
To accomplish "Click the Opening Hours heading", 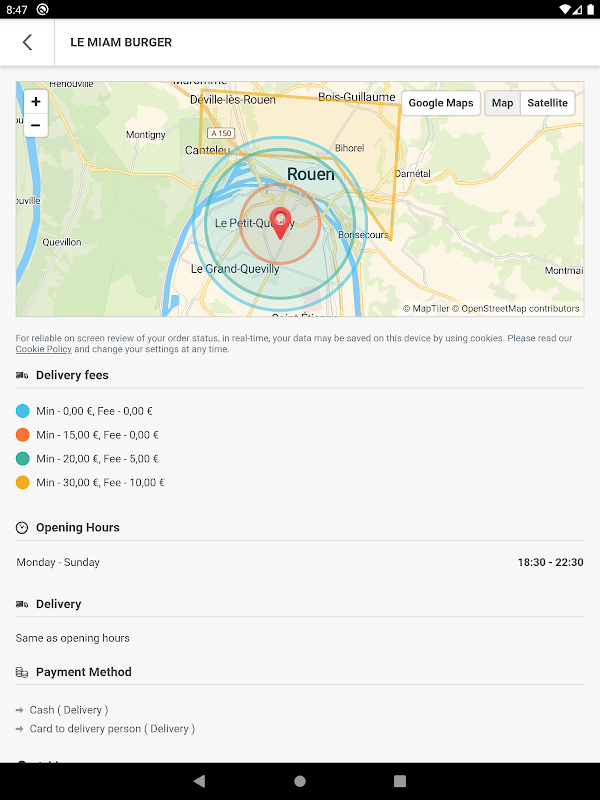I will [78, 528].
